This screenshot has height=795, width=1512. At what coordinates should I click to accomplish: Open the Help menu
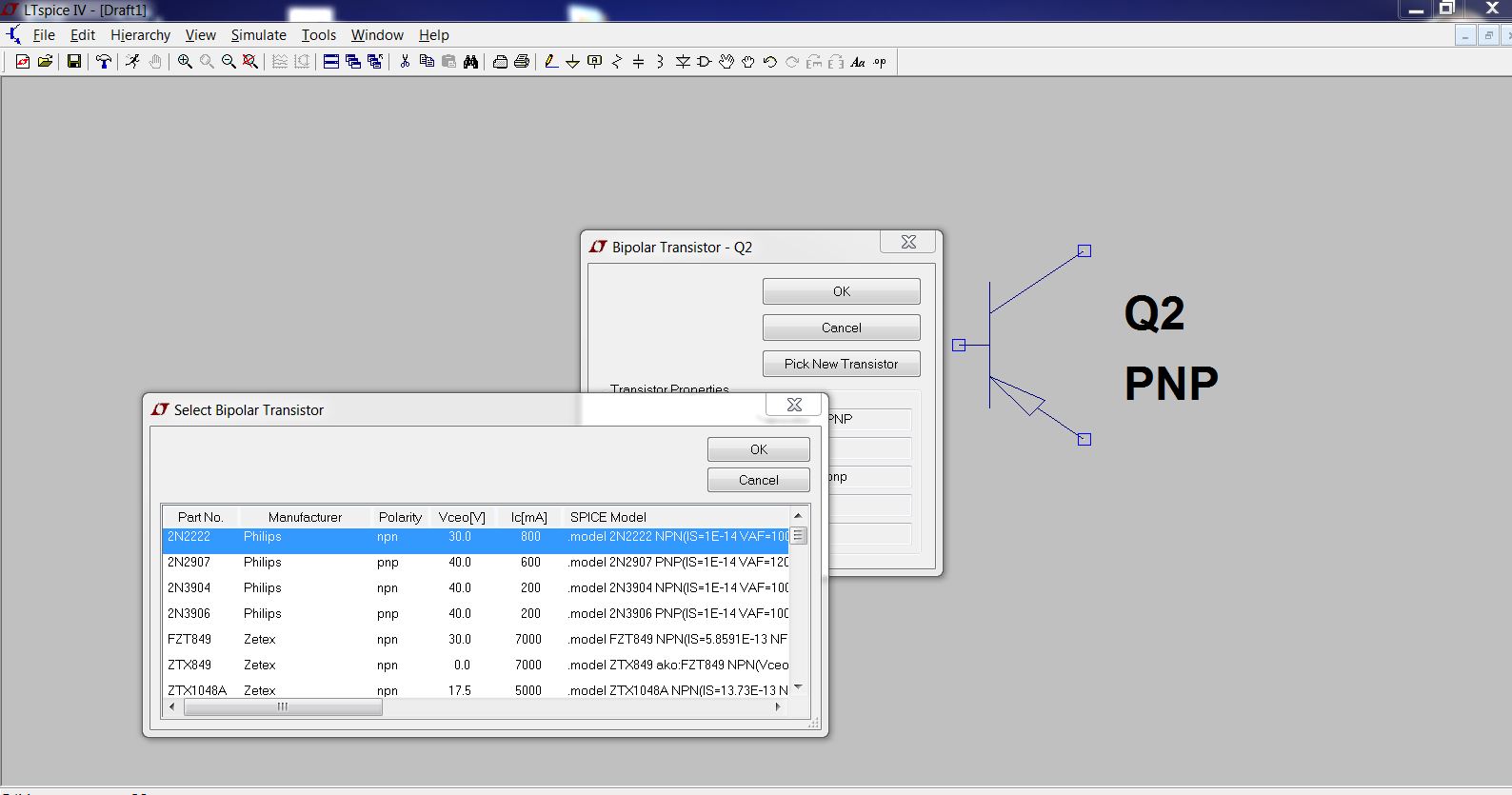tap(433, 35)
